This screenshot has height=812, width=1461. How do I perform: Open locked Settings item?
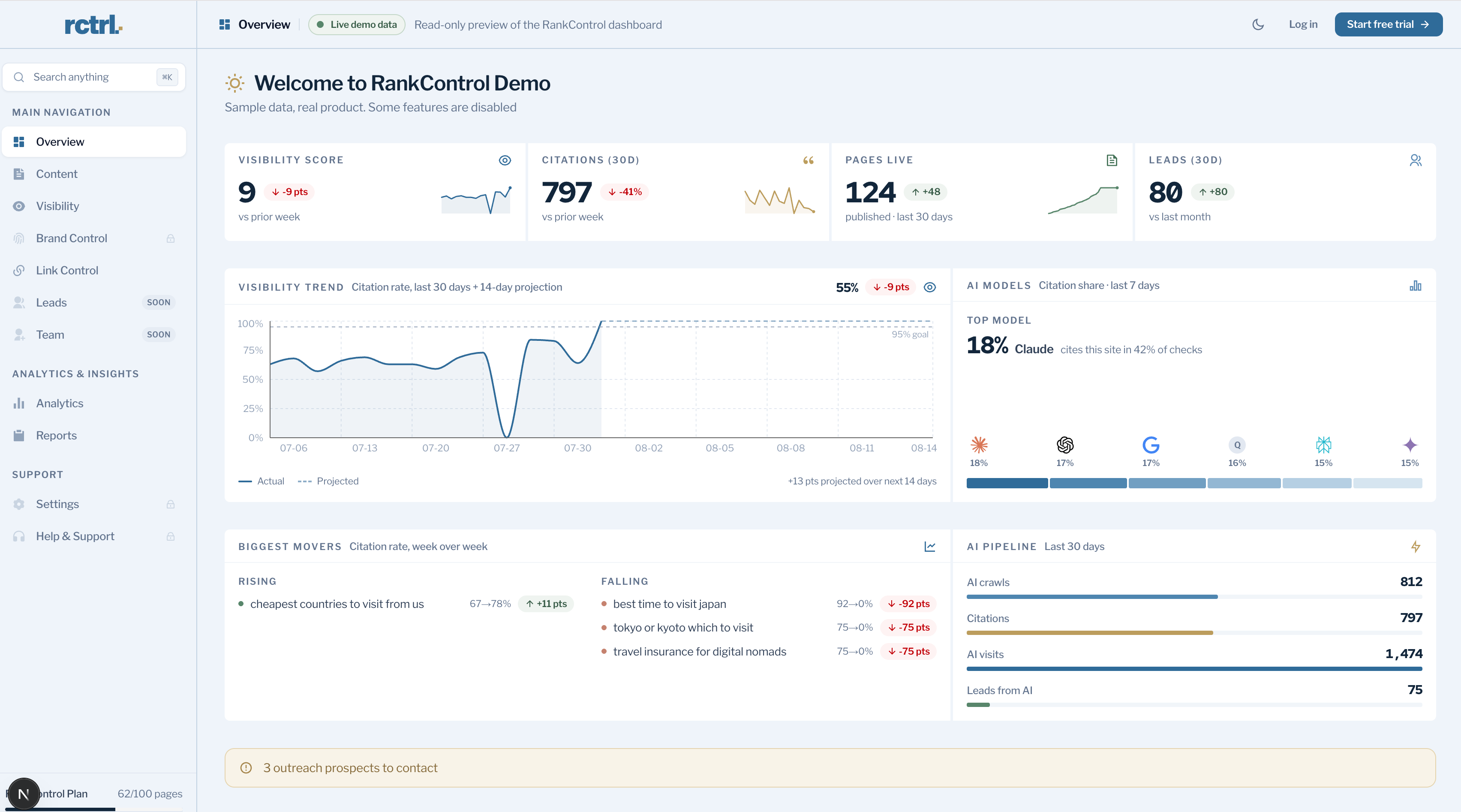pos(94,504)
